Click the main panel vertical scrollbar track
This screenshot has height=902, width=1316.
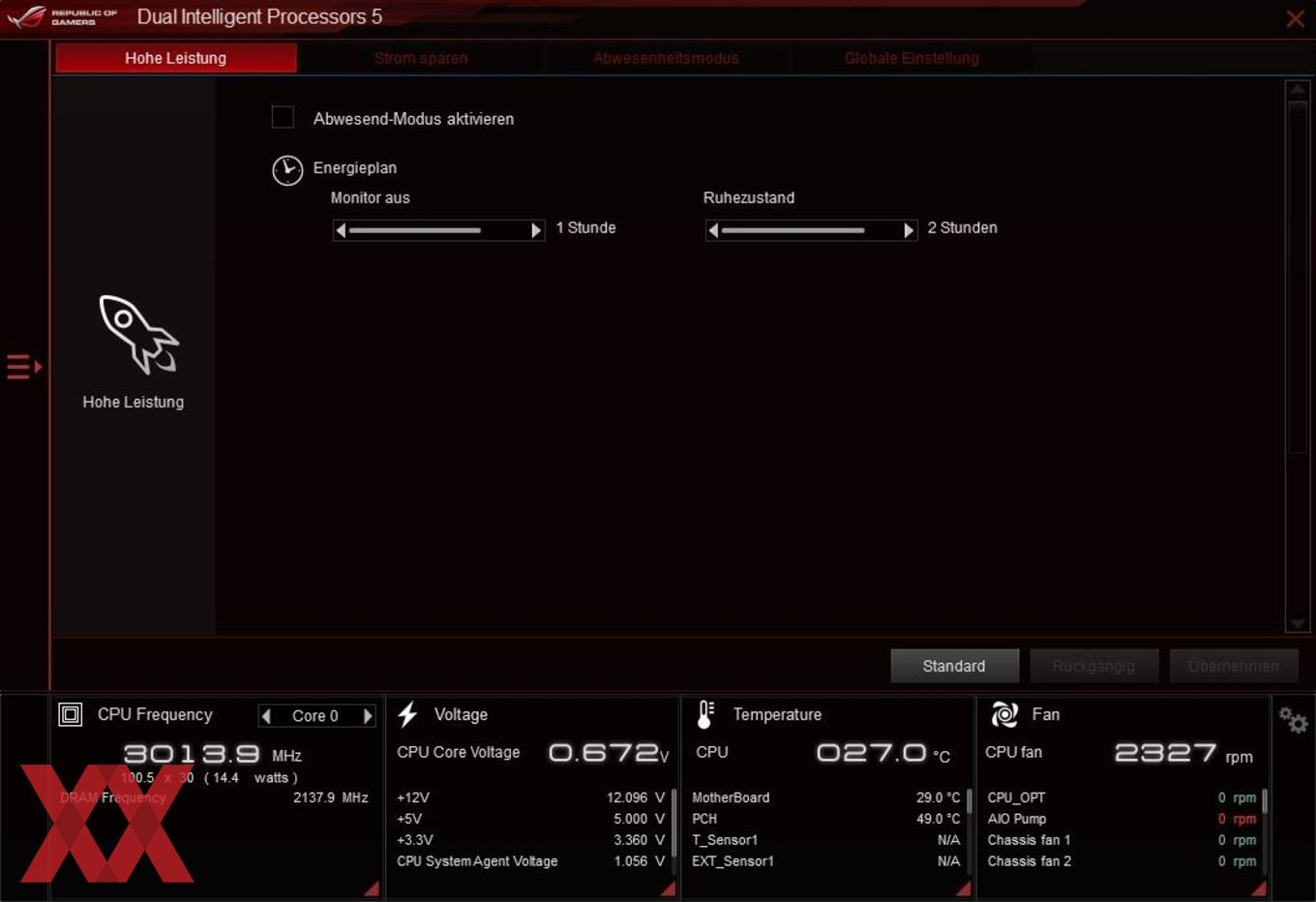click(1298, 356)
